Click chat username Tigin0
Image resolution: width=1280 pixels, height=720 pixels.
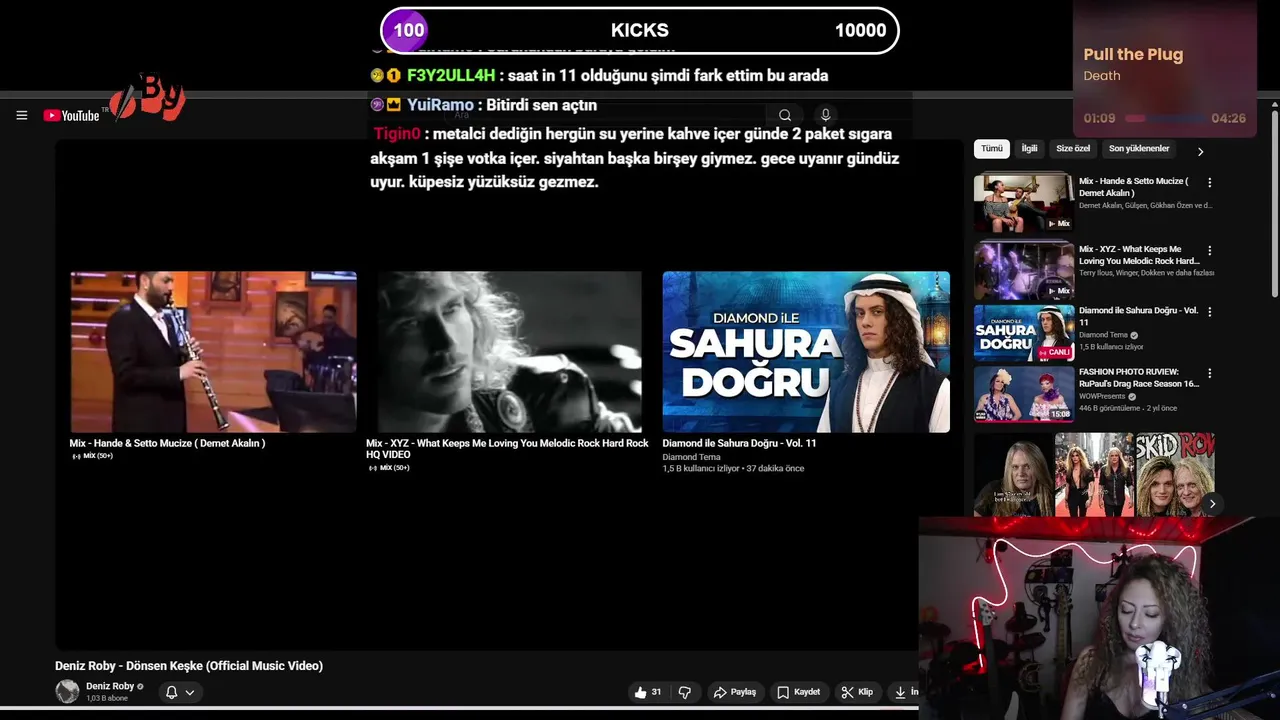pyautogui.click(x=397, y=134)
